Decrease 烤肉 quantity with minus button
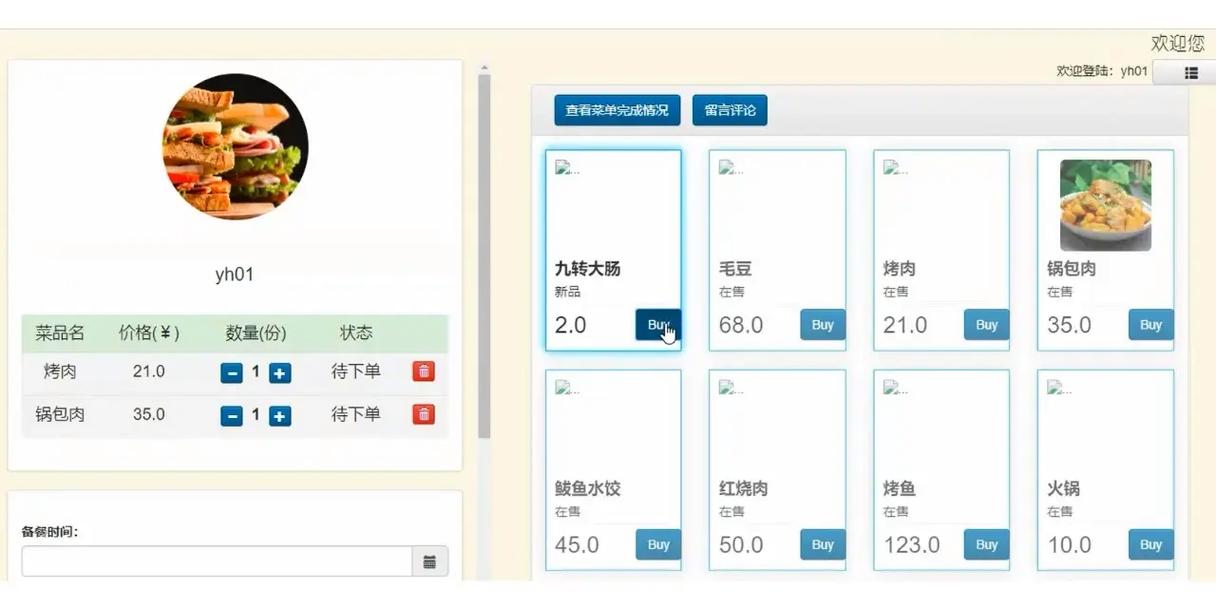1216x608 pixels. pos(232,371)
